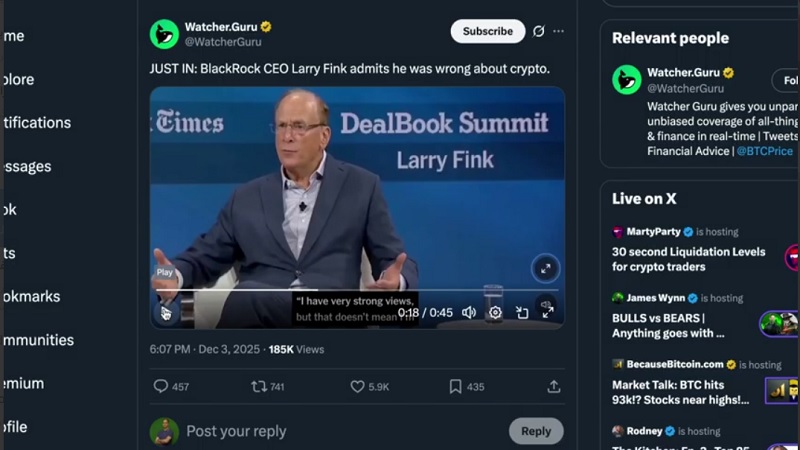Share the post via share icon
800x450 pixels.
(x=554, y=386)
